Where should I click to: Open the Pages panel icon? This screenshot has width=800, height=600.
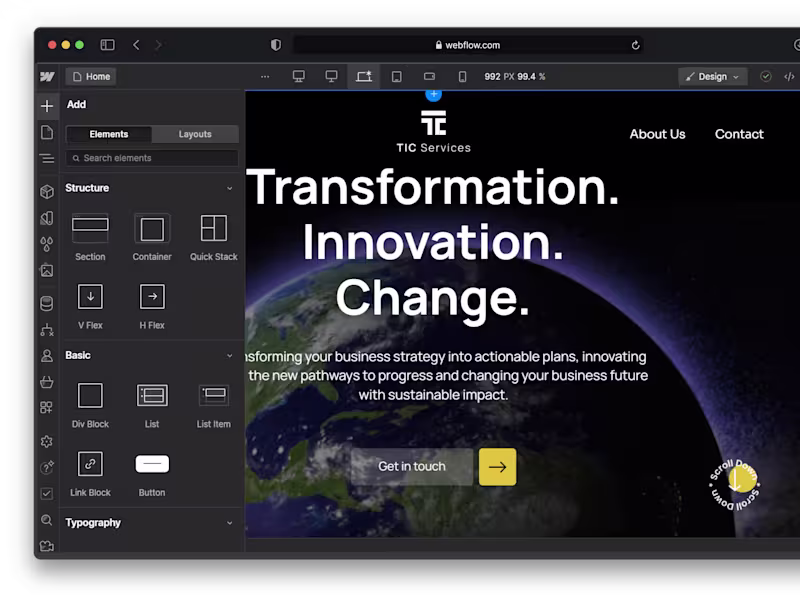click(47, 132)
